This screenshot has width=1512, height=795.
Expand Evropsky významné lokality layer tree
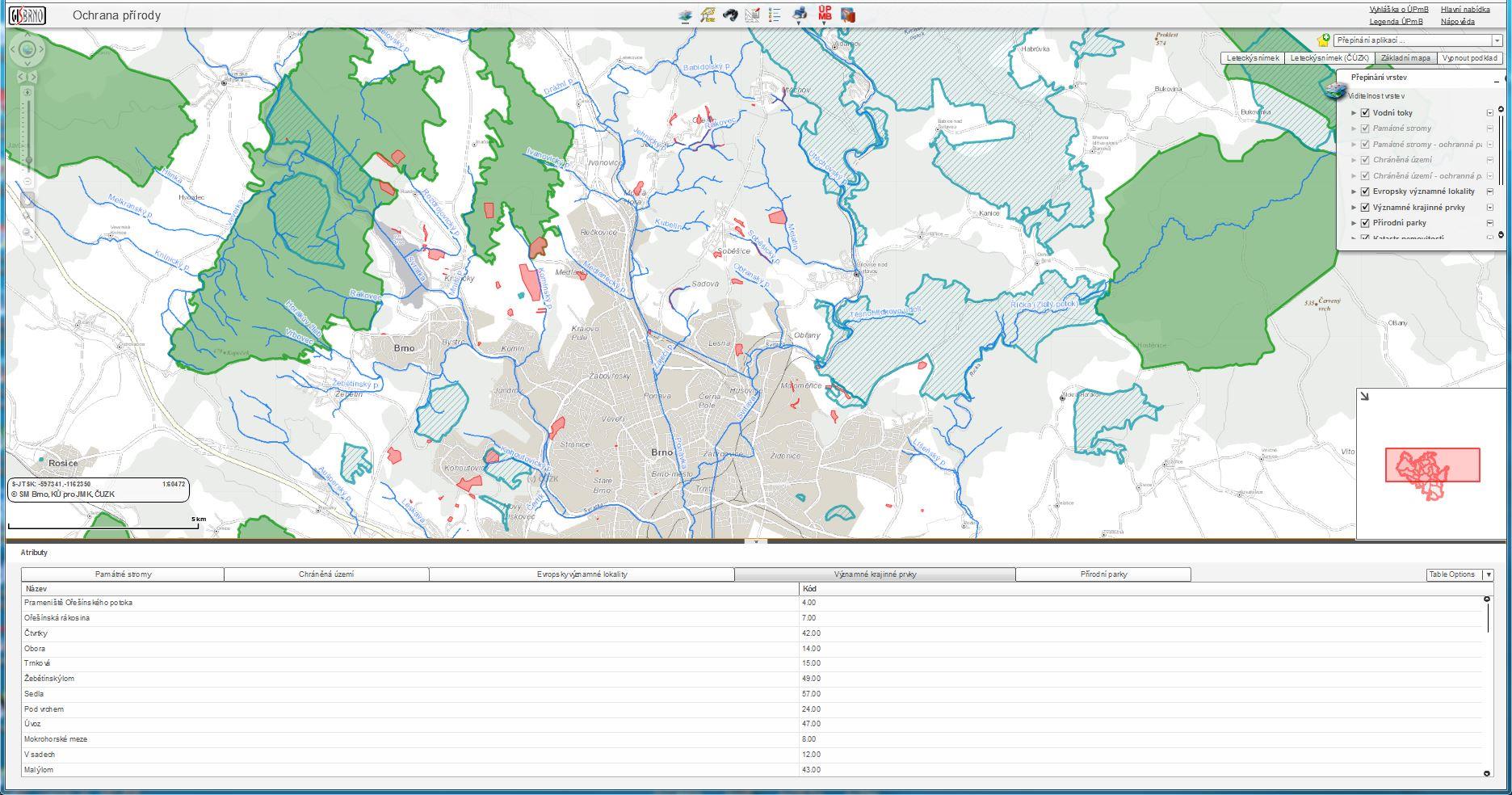click(1354, 192)
